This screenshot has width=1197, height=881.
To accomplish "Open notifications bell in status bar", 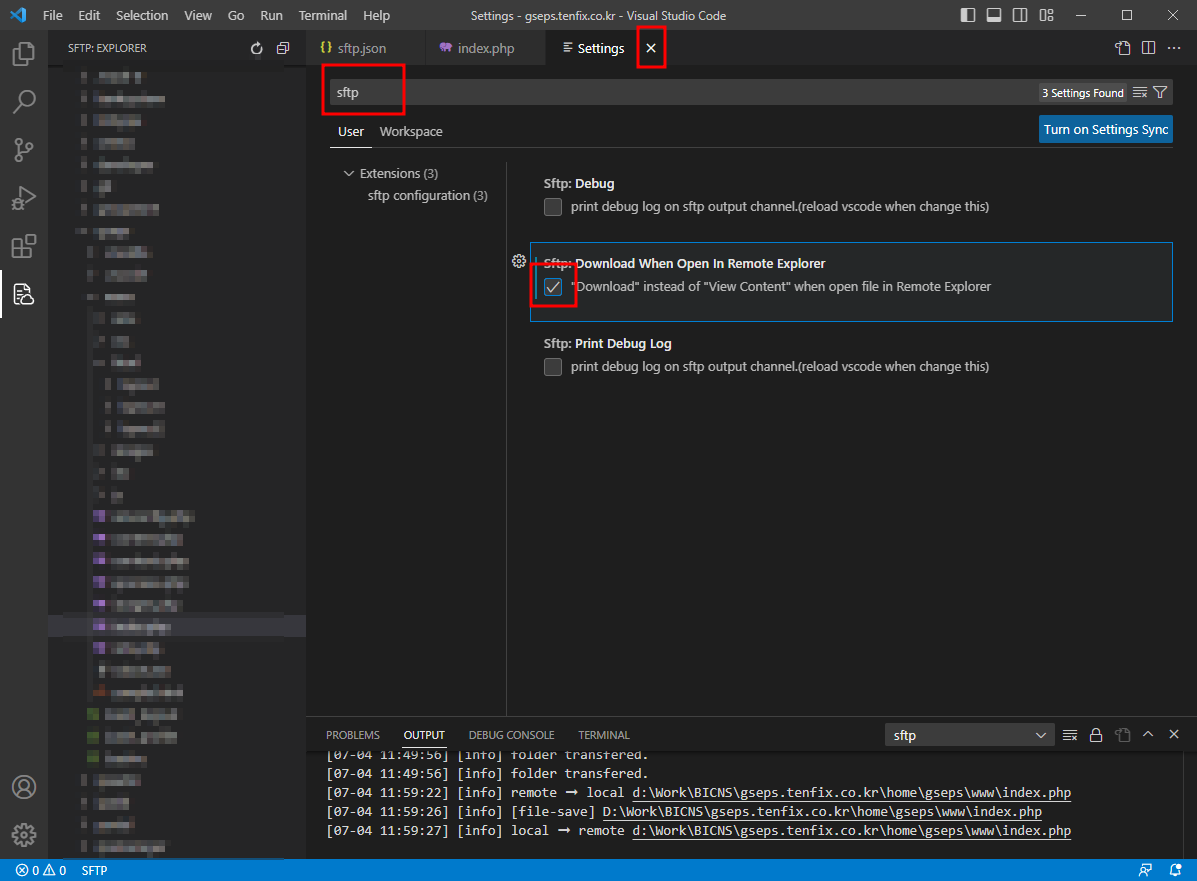I will pos(1176,870).
